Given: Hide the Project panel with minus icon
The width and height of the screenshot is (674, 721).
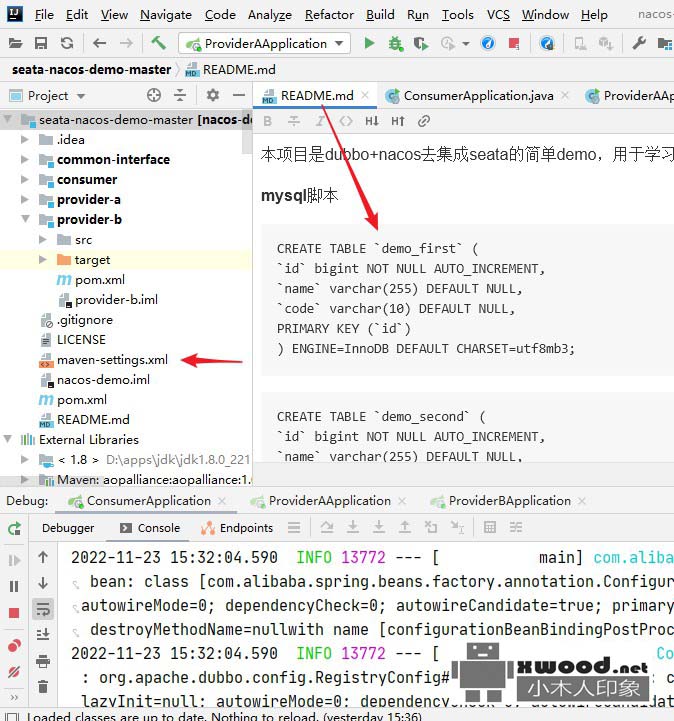Looking at the screenshot, I should 239,95.
